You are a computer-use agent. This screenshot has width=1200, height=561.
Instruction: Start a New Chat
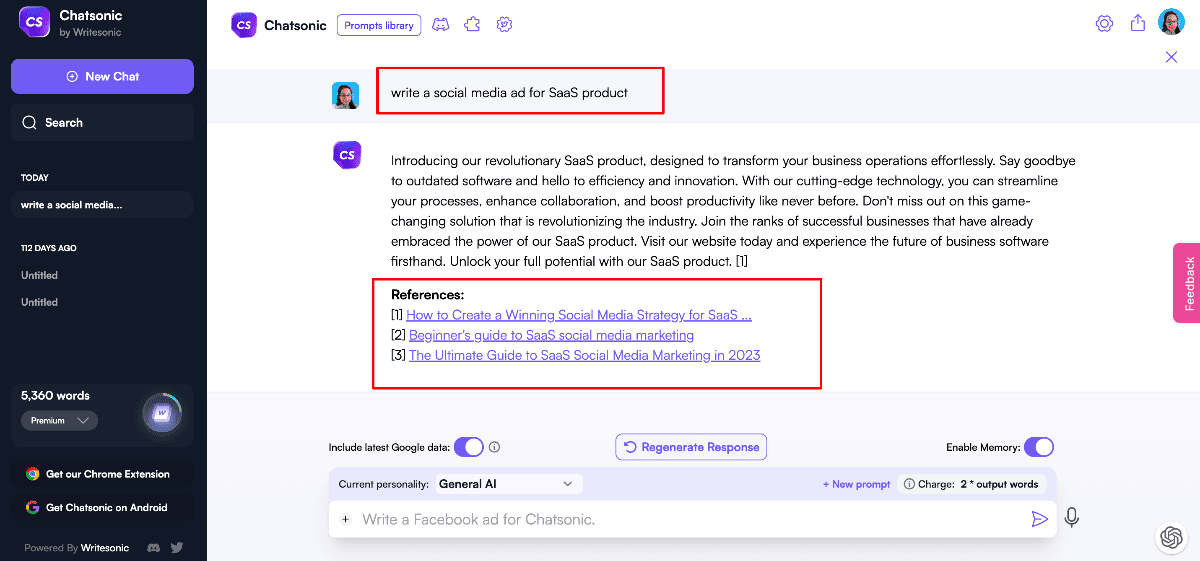tap(102, 76)
